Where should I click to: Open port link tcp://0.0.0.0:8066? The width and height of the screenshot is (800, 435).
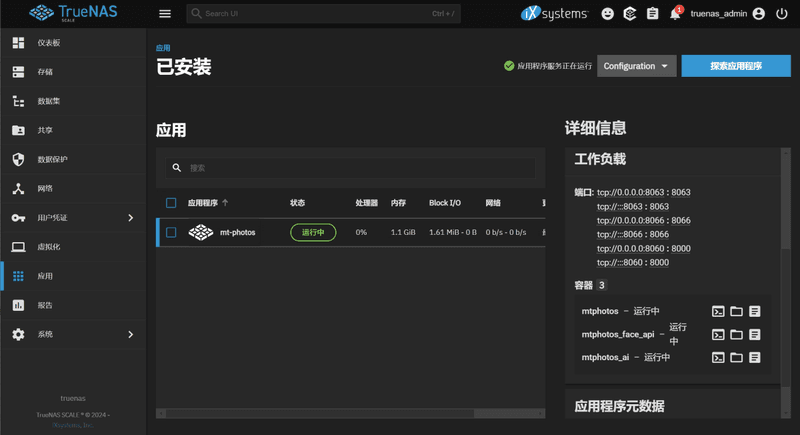[x=631, y=220]
